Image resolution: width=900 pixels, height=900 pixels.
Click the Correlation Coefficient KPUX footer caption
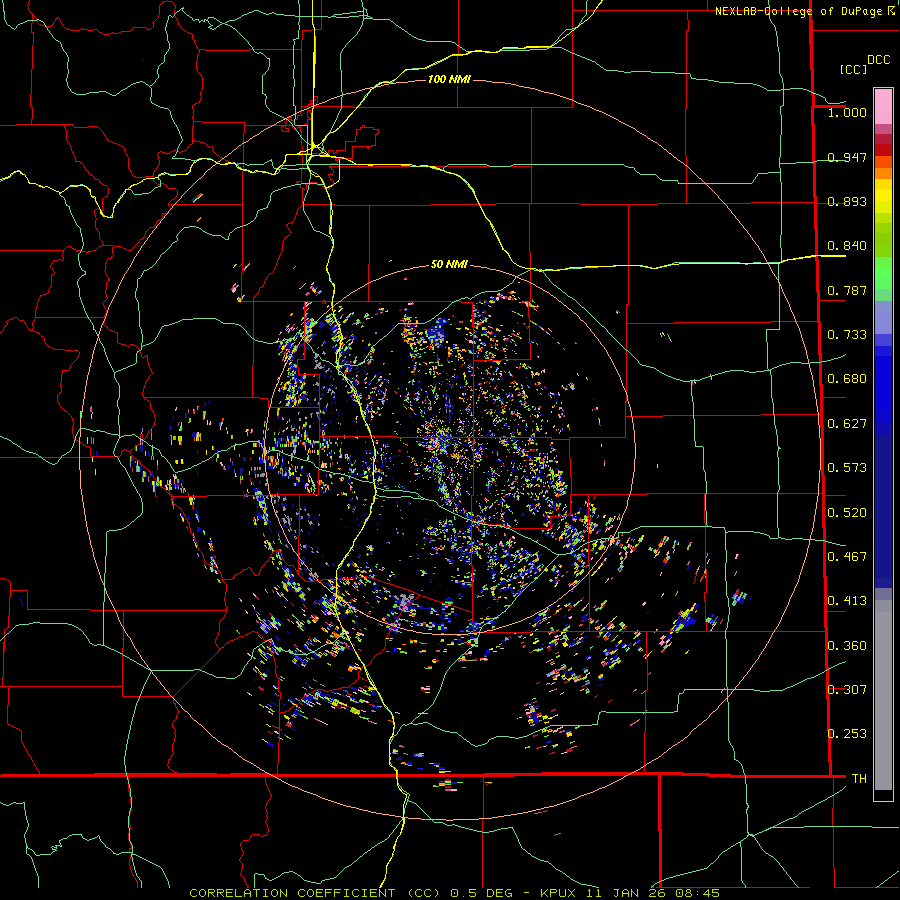pyautogui.click(x=454, y=893)
